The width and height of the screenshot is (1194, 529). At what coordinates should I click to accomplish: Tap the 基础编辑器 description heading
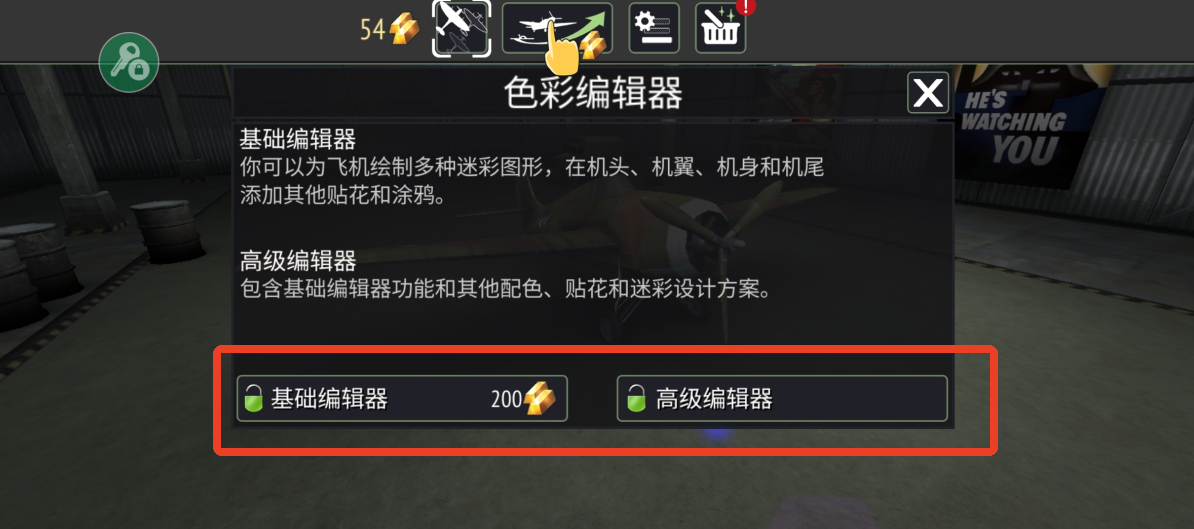(298, 140)
